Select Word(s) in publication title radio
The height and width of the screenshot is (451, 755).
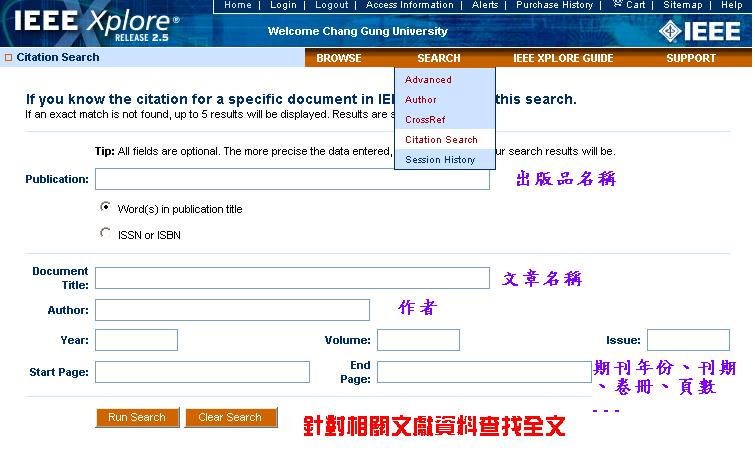pos(105,207)
